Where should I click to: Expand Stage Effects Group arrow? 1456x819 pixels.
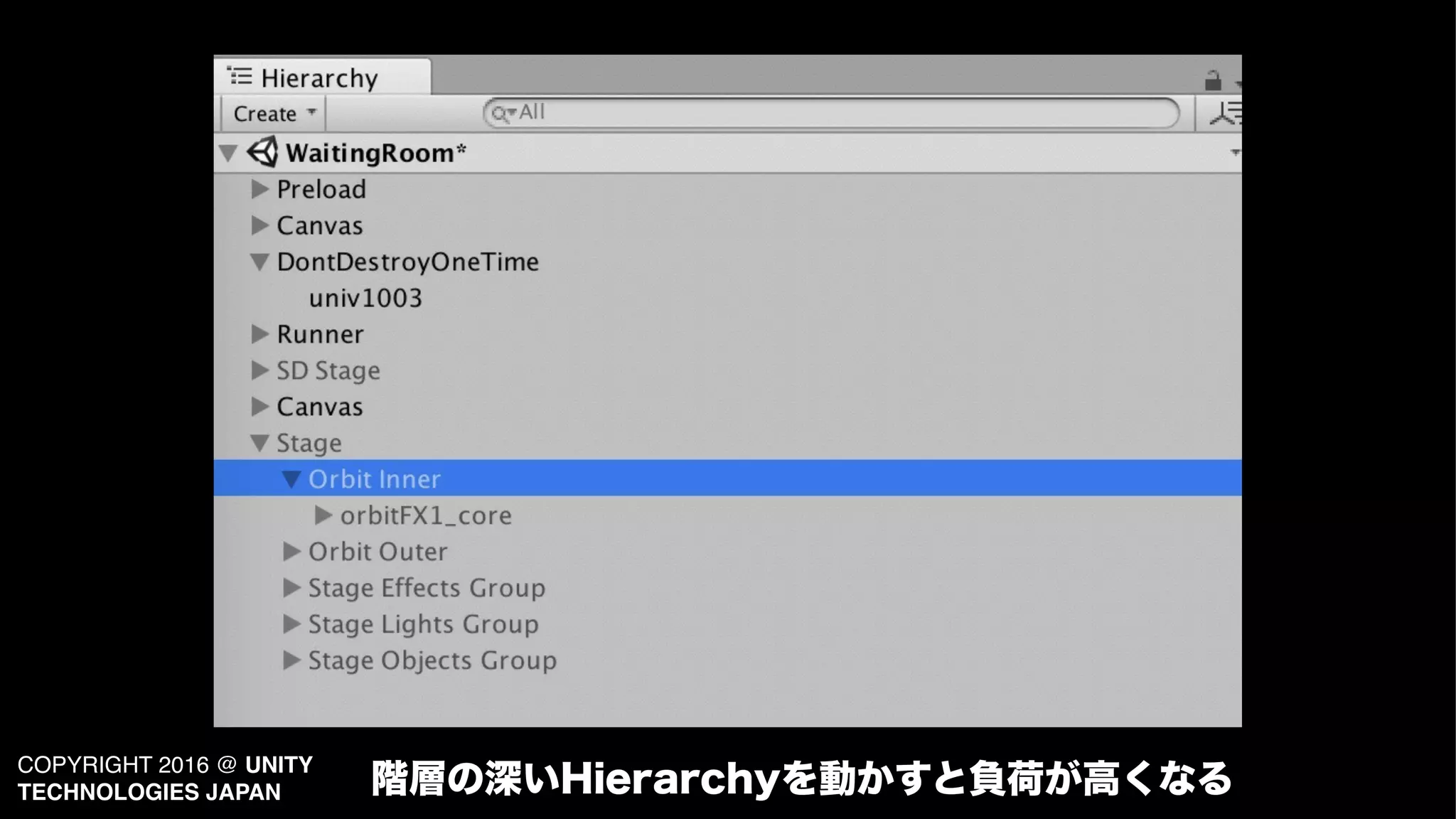[x=291, y=588]
